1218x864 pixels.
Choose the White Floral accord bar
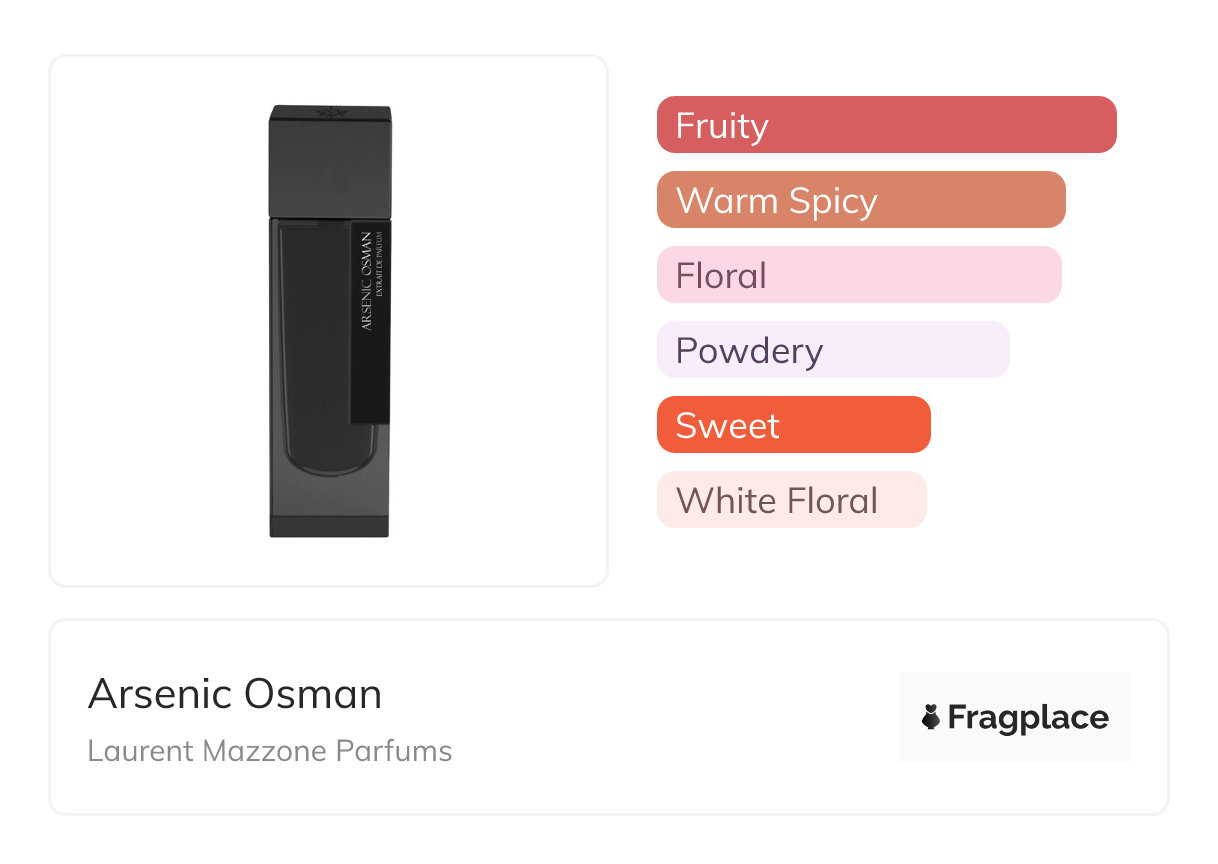791,500
